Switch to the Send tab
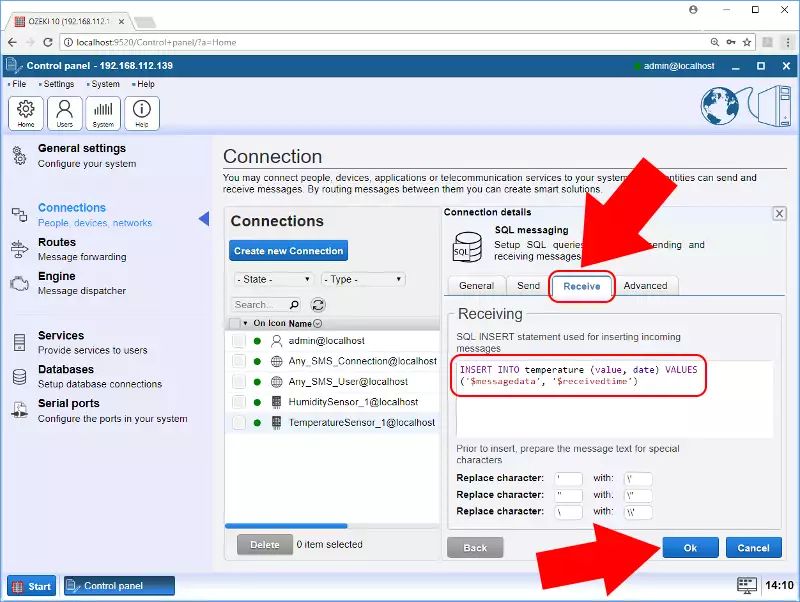 pos(528,286)
